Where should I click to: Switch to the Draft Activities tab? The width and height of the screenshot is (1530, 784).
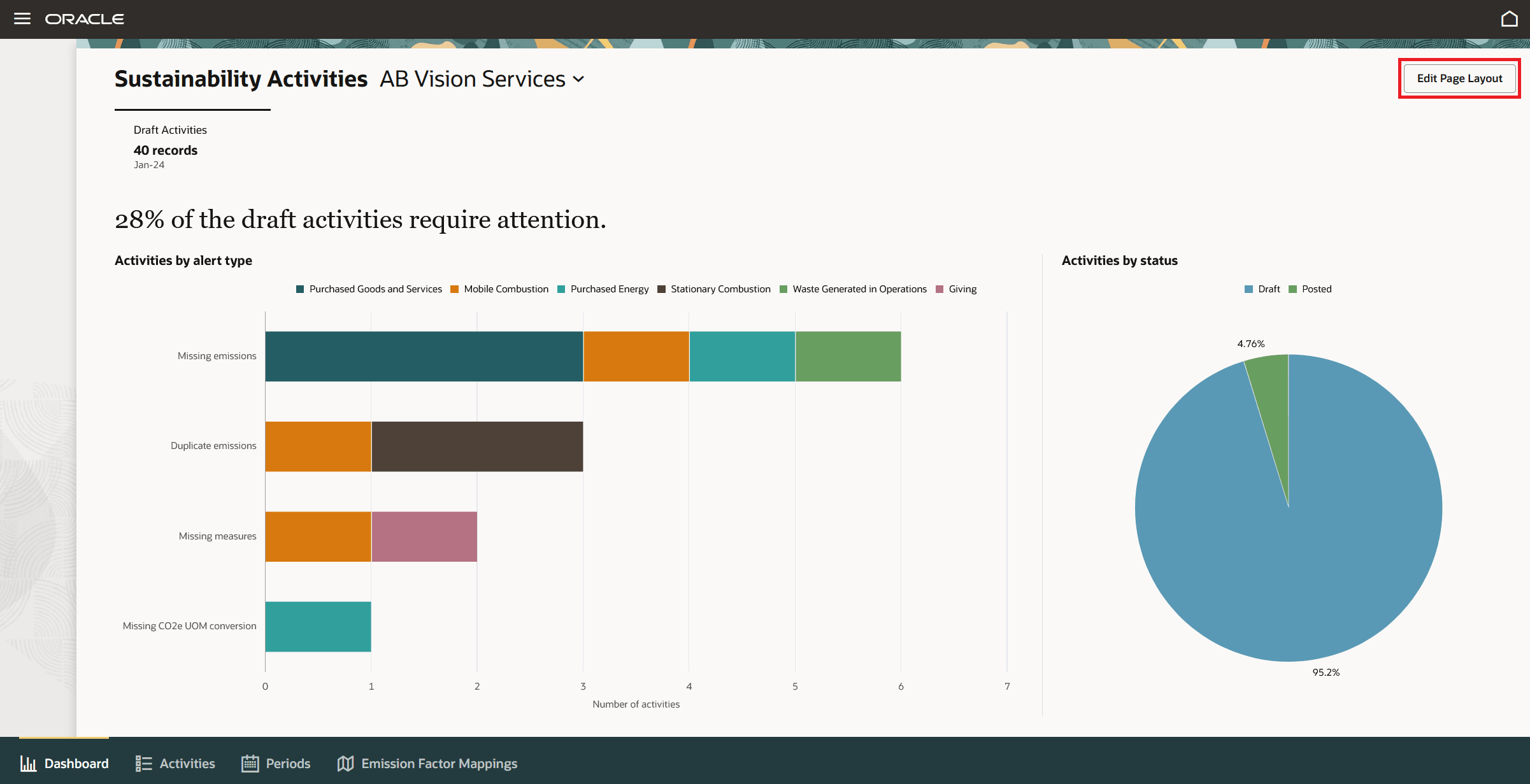pos(170,129)
